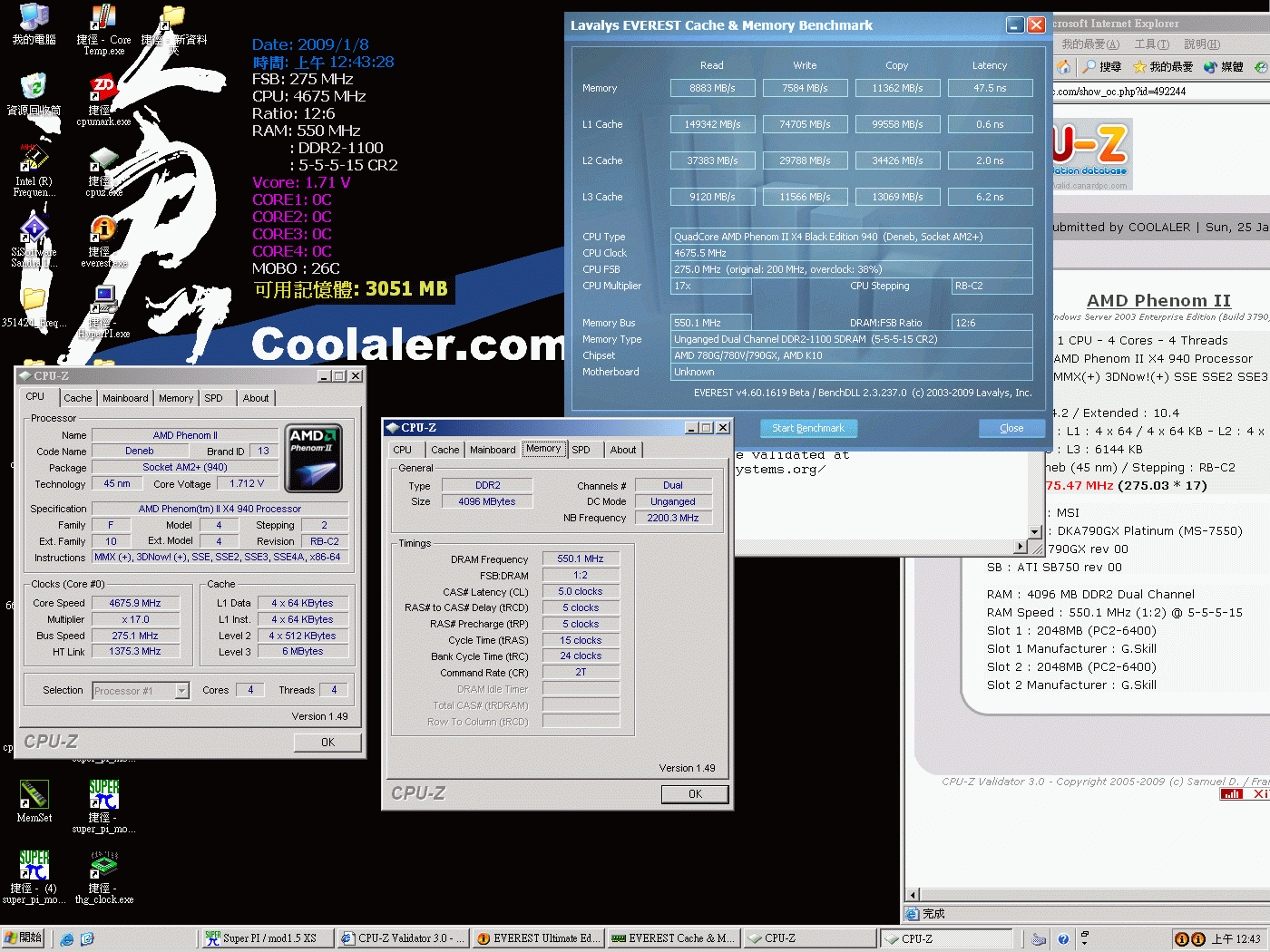Open the Tools (工具) menu in Internet Explorer

(1151, 44)
